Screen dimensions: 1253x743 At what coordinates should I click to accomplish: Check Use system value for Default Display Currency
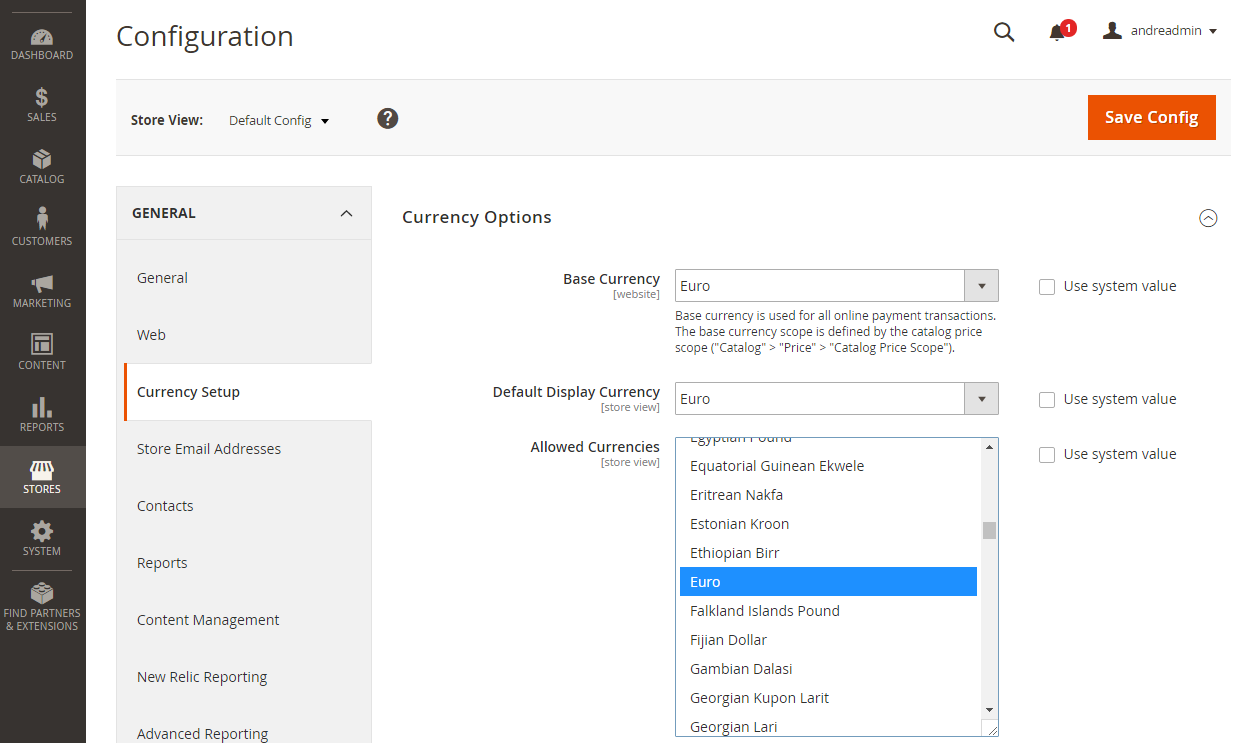click(x=1047, y=400)
